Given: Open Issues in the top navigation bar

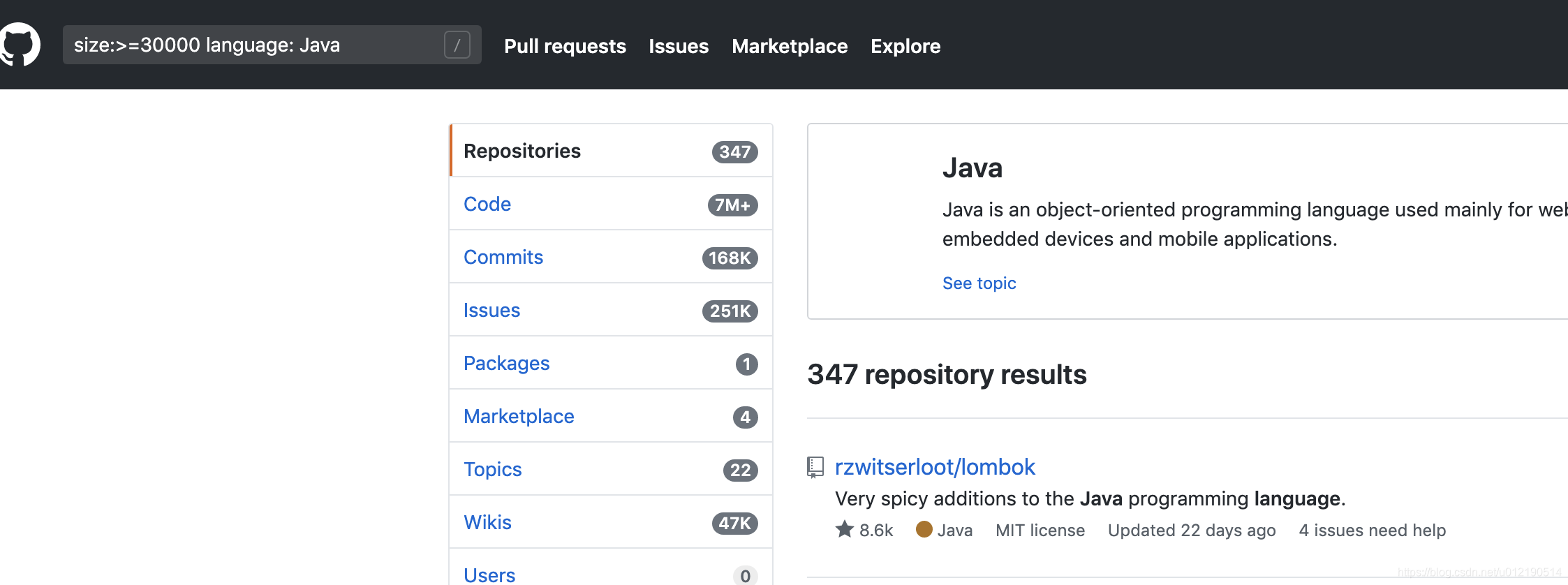Looking at the screenshot, I should pyautogui.click(x=679, y=46).
